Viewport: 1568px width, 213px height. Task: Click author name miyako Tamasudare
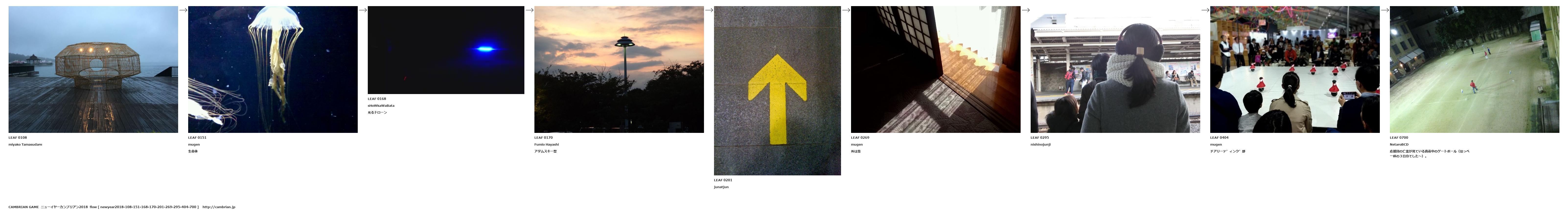point(25,144)
